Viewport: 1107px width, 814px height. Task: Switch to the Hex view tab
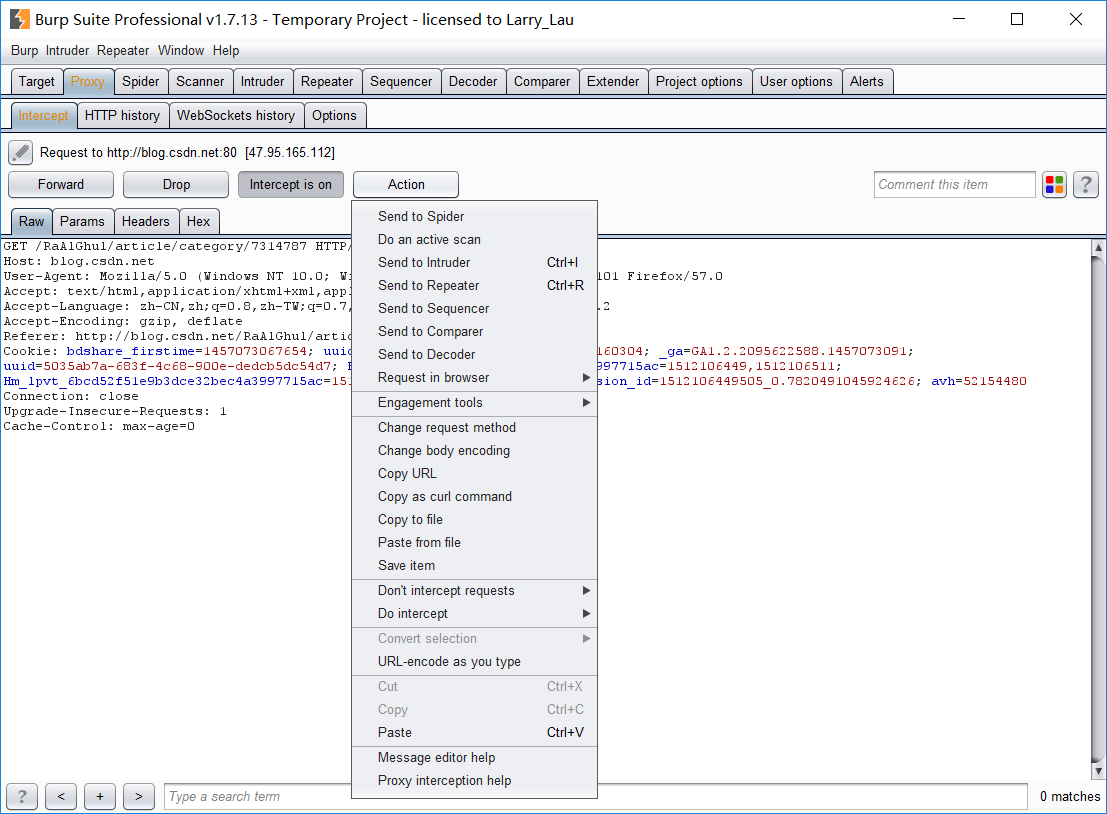point(198,222)
